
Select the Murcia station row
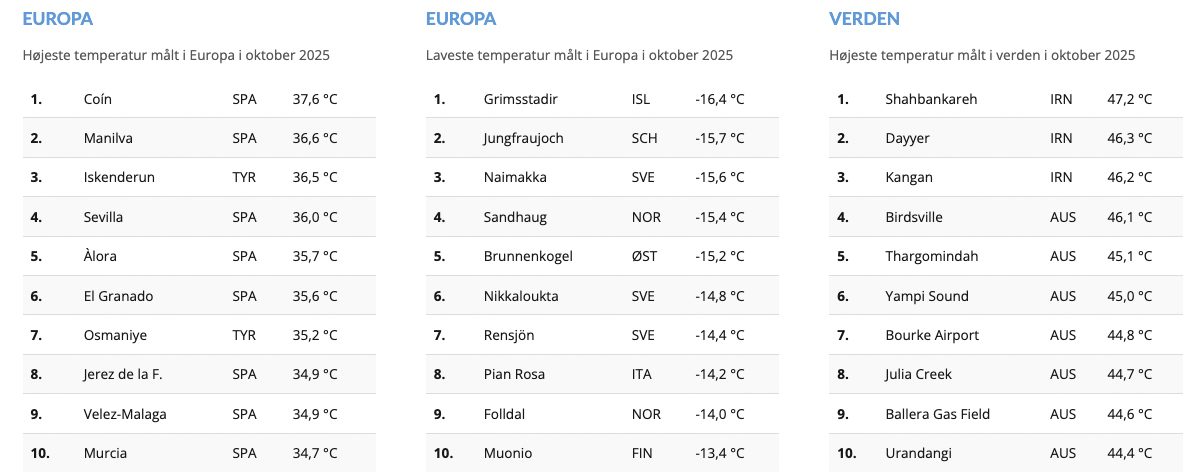105,453
